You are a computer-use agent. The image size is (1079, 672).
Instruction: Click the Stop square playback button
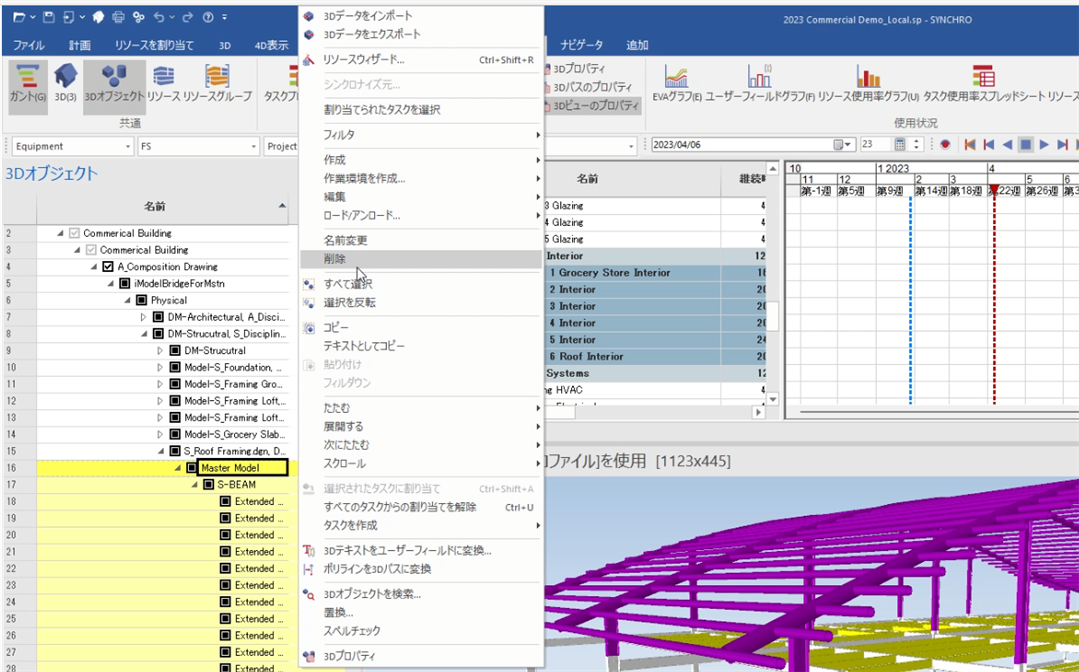coord(1025,145)
